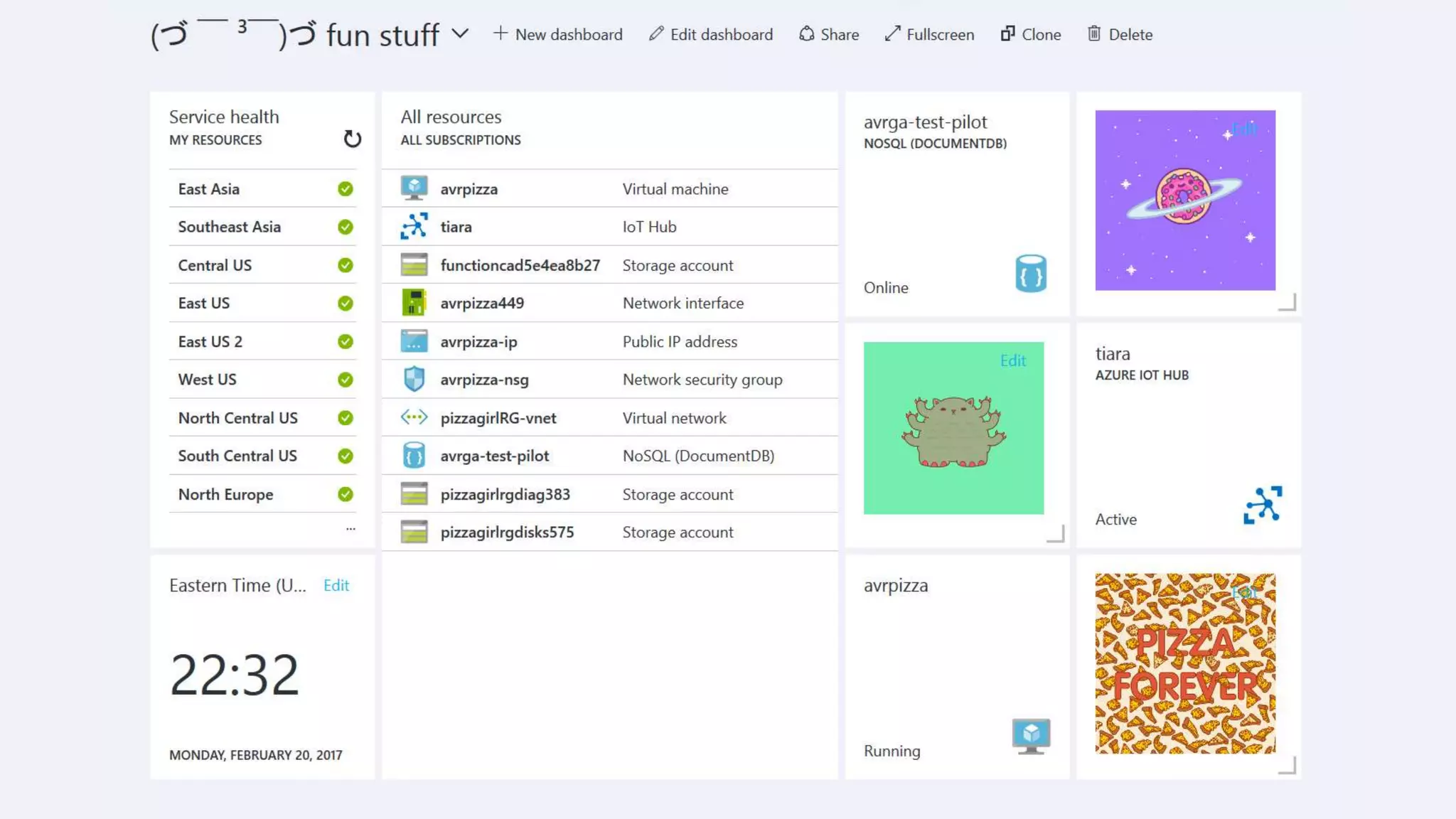Click pizzagirlrgdiag383 storage icon
Screen dimensions: 1456x819
tap(414, 494)
